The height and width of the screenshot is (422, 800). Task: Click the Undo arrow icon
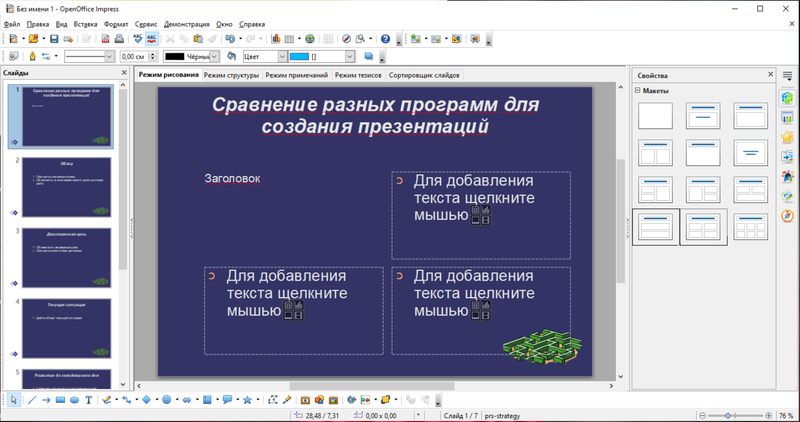click(x=230, y=39)
